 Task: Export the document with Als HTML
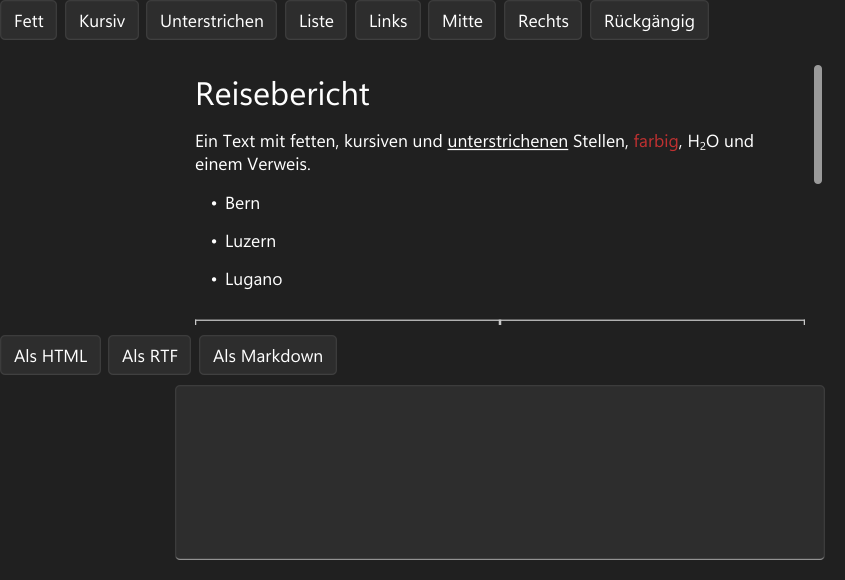tap(51, 356)
